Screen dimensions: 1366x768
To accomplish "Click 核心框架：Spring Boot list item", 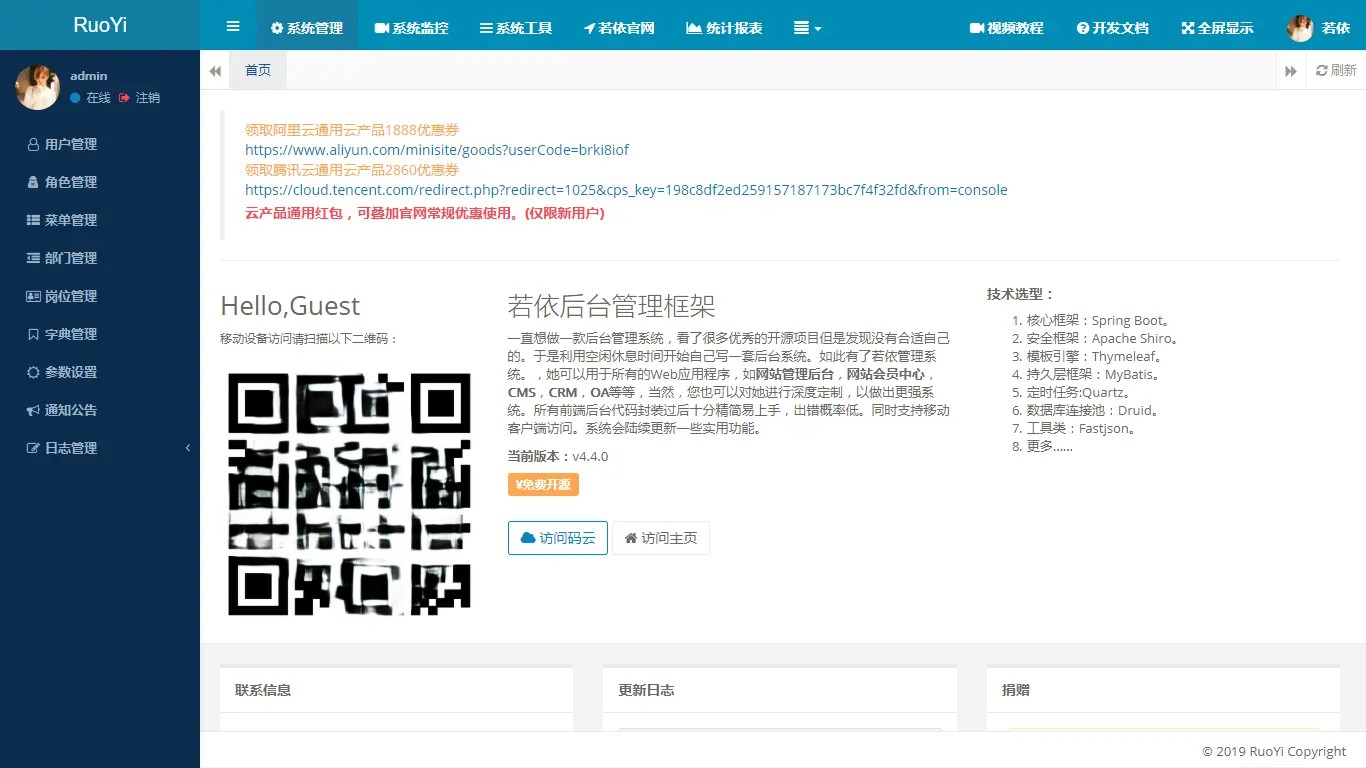I will tap(1099, 321).
